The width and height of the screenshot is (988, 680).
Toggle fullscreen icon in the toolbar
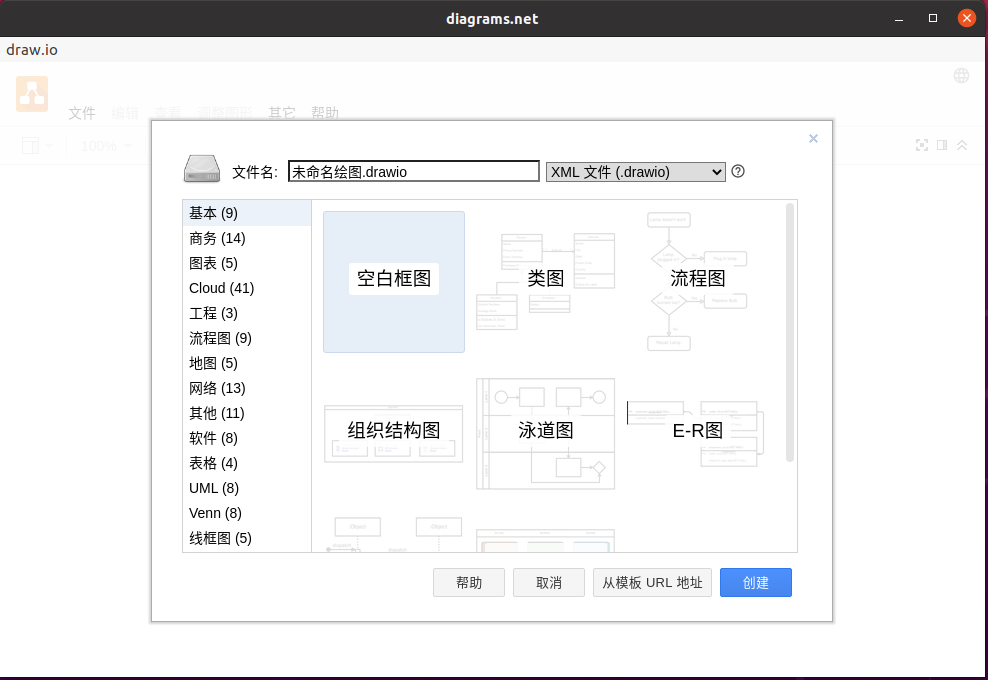922,146
